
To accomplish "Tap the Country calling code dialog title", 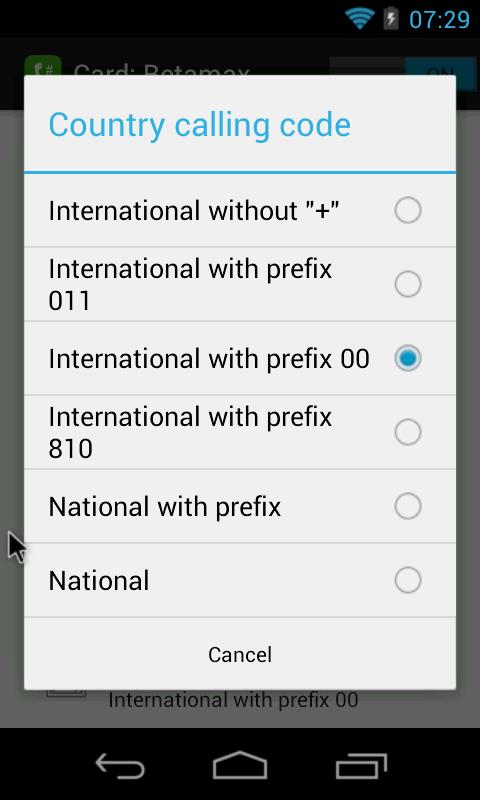I will (x=199, y=125).
